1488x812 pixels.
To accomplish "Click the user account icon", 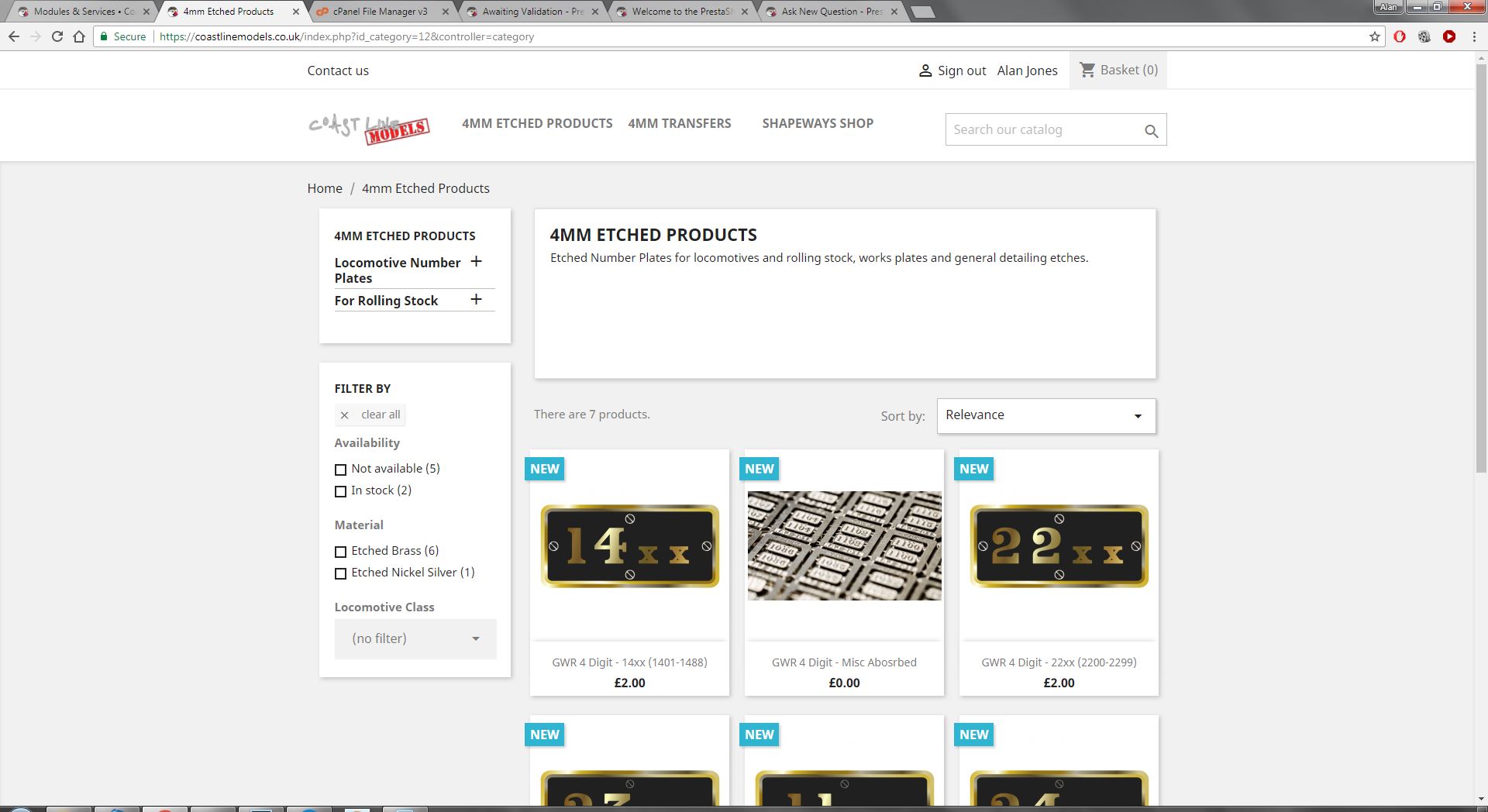I will 925,71.
